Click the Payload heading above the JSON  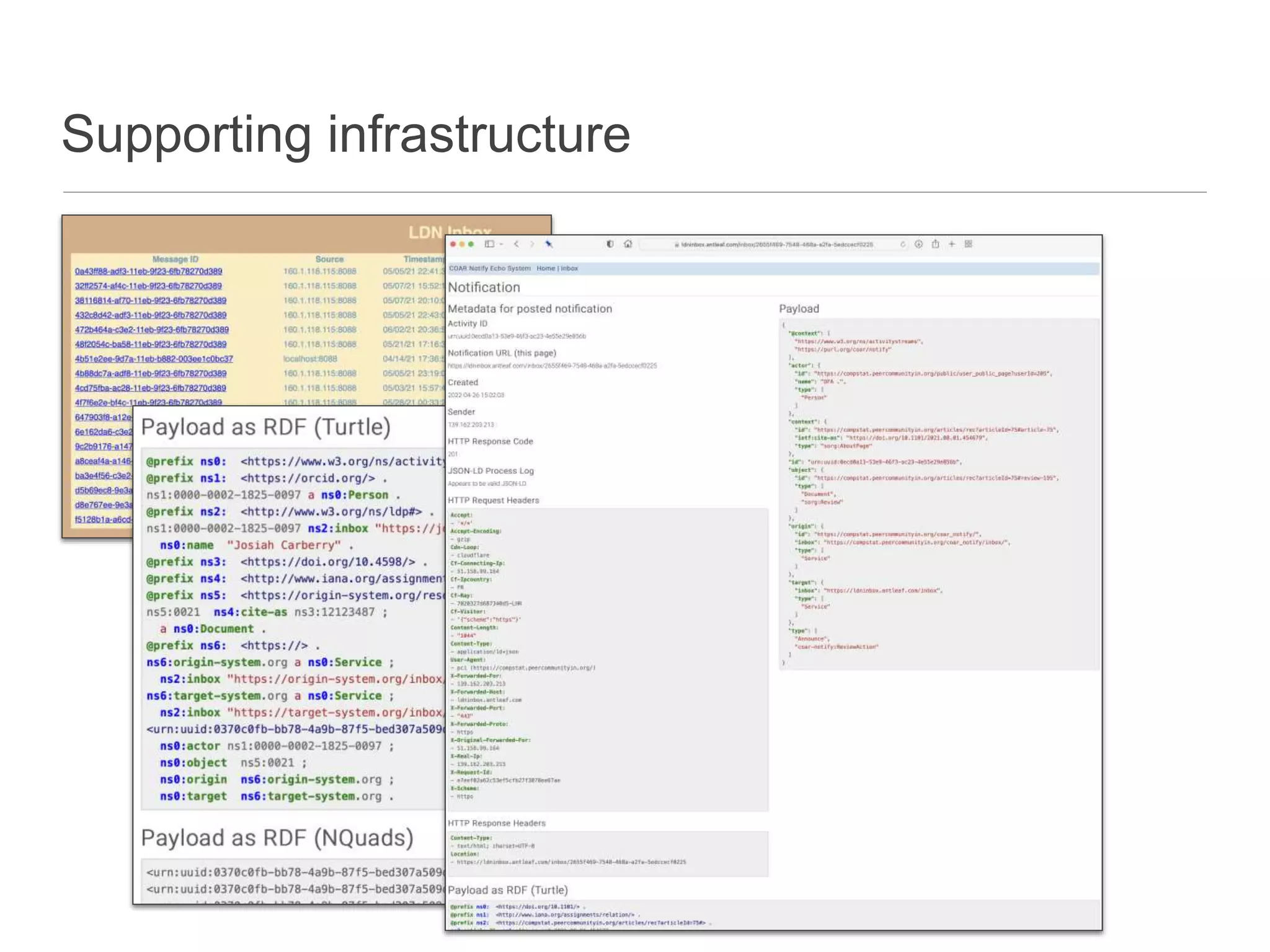[x=799, y=309]
